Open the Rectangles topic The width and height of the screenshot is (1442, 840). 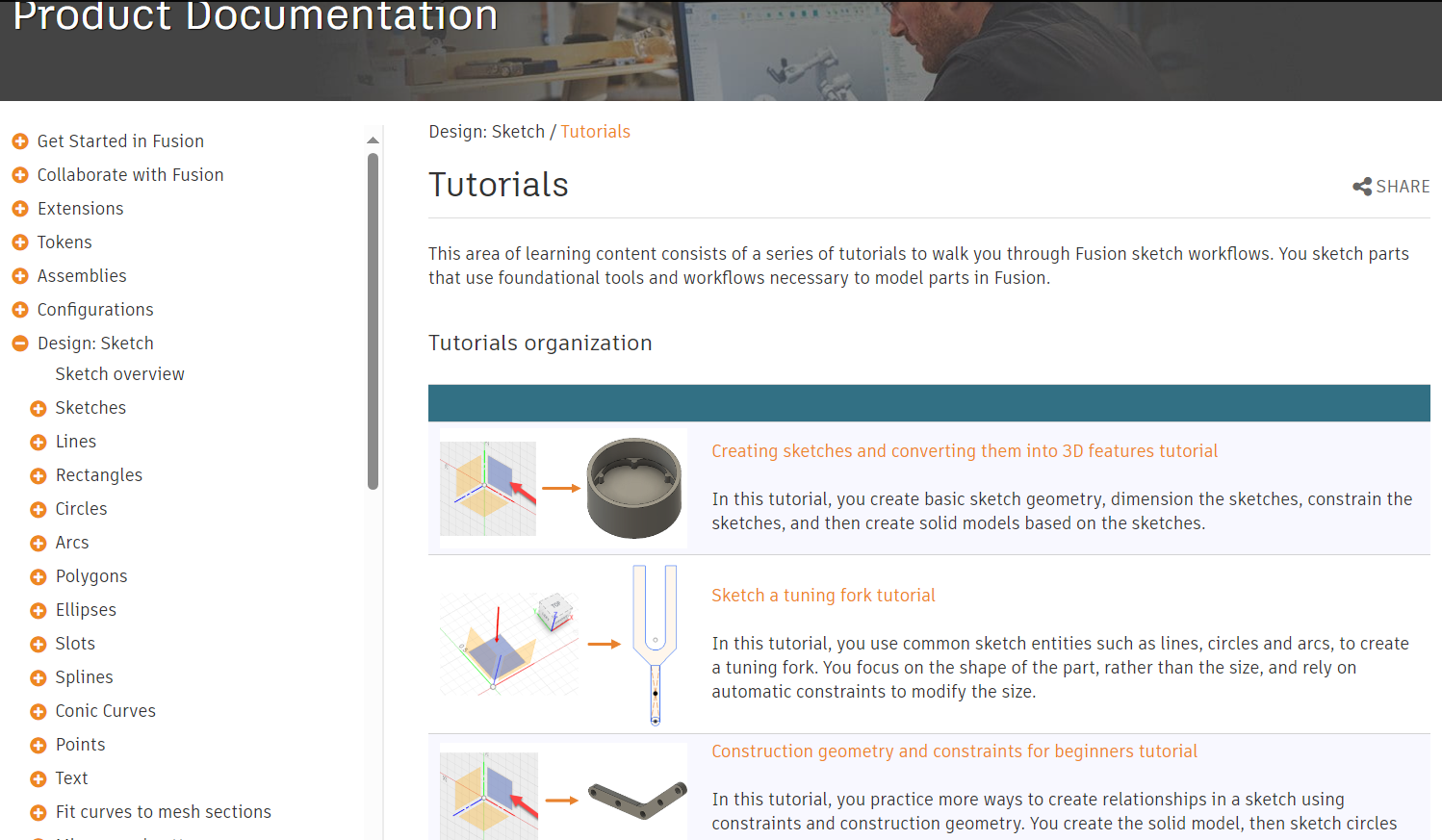click(x=98, y=475)
